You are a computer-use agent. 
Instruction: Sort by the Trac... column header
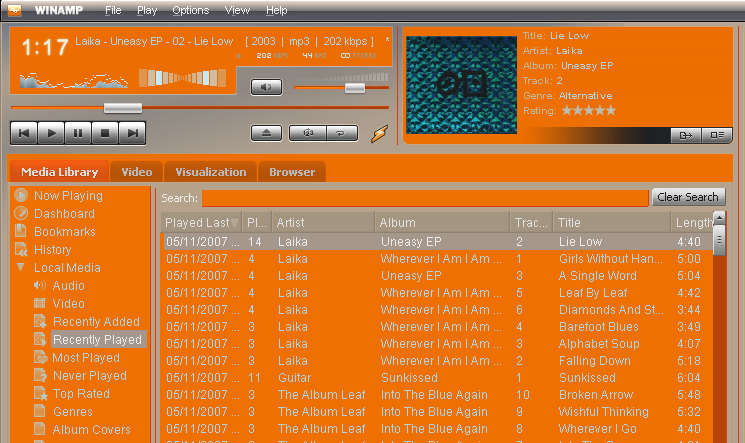tap(531, 222)
